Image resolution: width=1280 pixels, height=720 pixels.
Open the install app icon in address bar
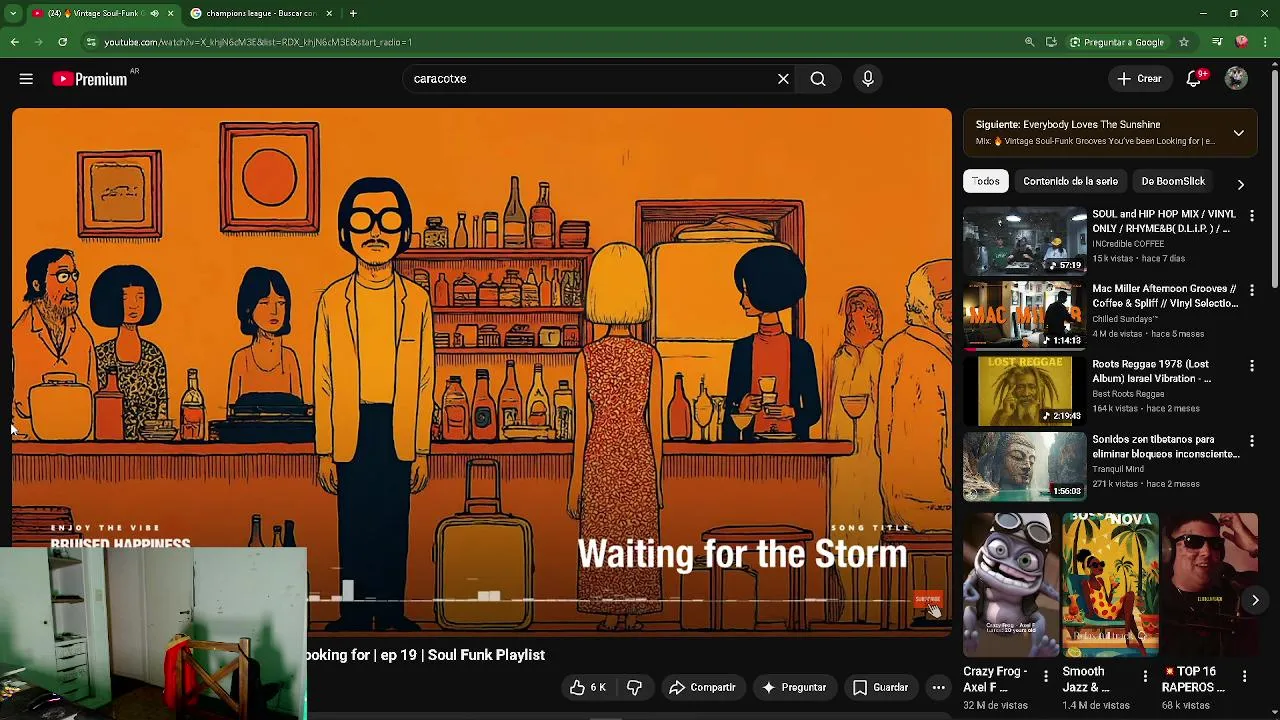[x=1051, y=42]
